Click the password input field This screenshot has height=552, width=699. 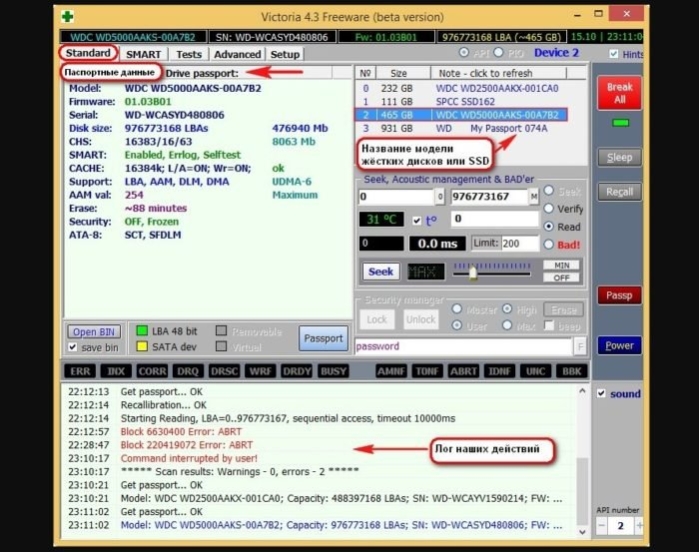click(x=463, y=346)
